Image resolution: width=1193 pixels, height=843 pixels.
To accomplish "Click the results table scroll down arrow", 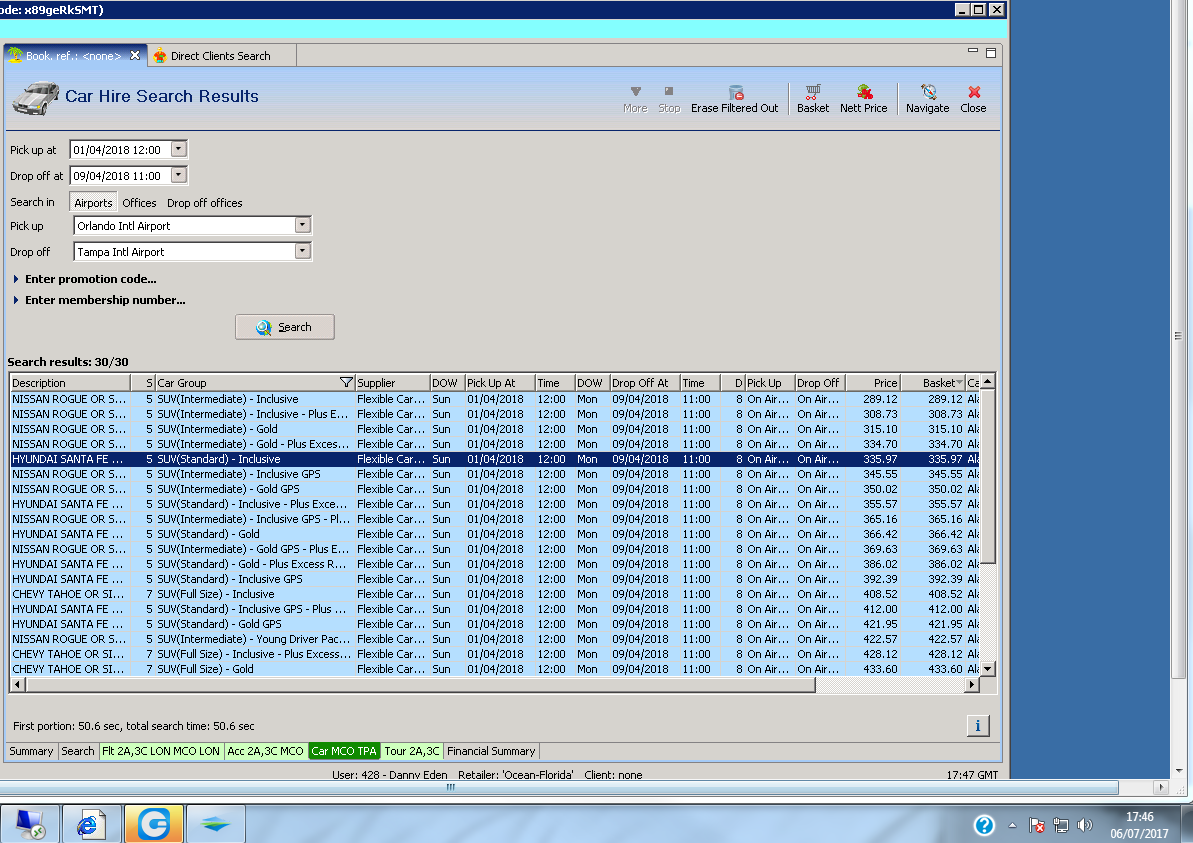I will pos(988,669).
